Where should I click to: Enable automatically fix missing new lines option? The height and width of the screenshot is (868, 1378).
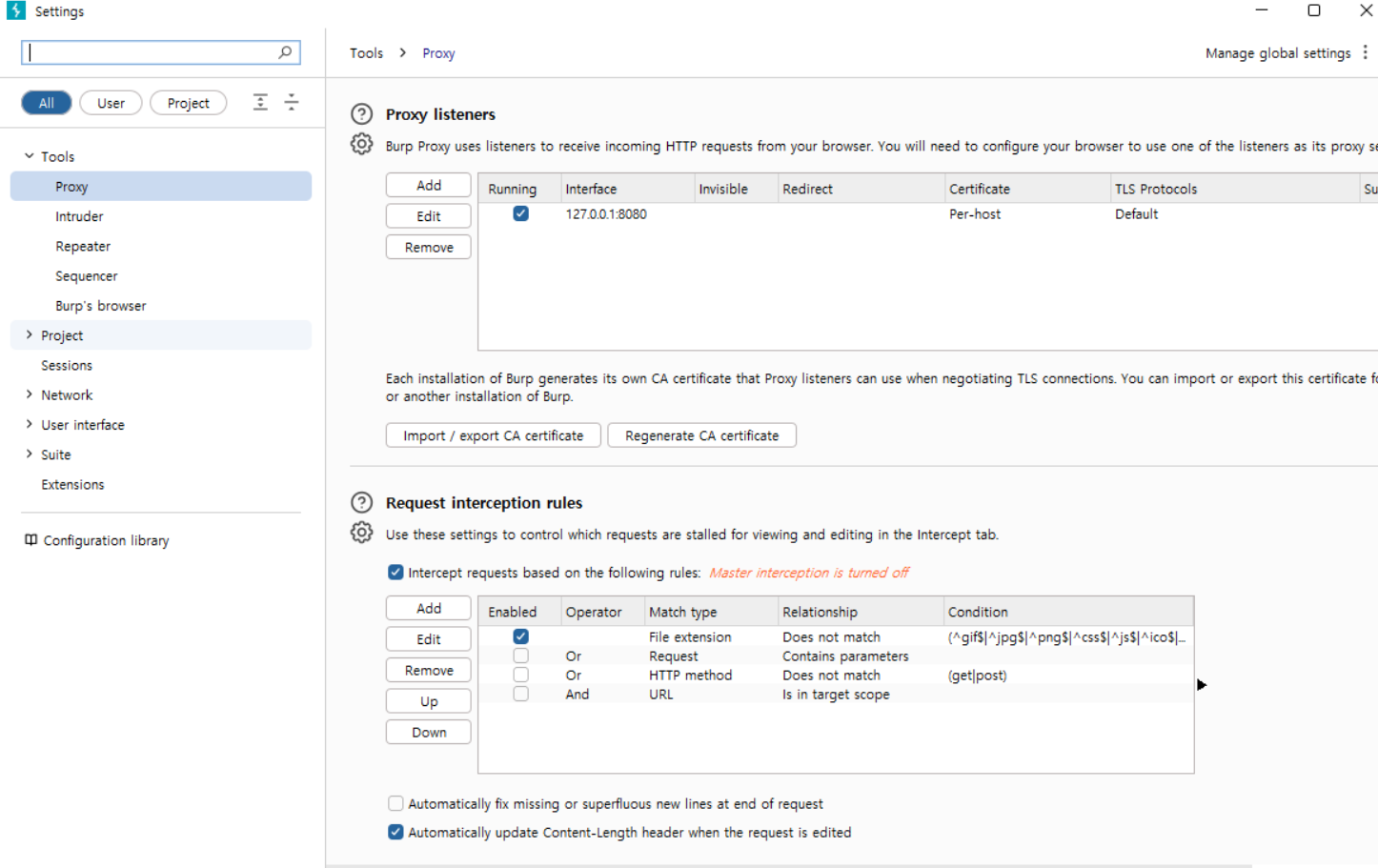coord(395,804)
